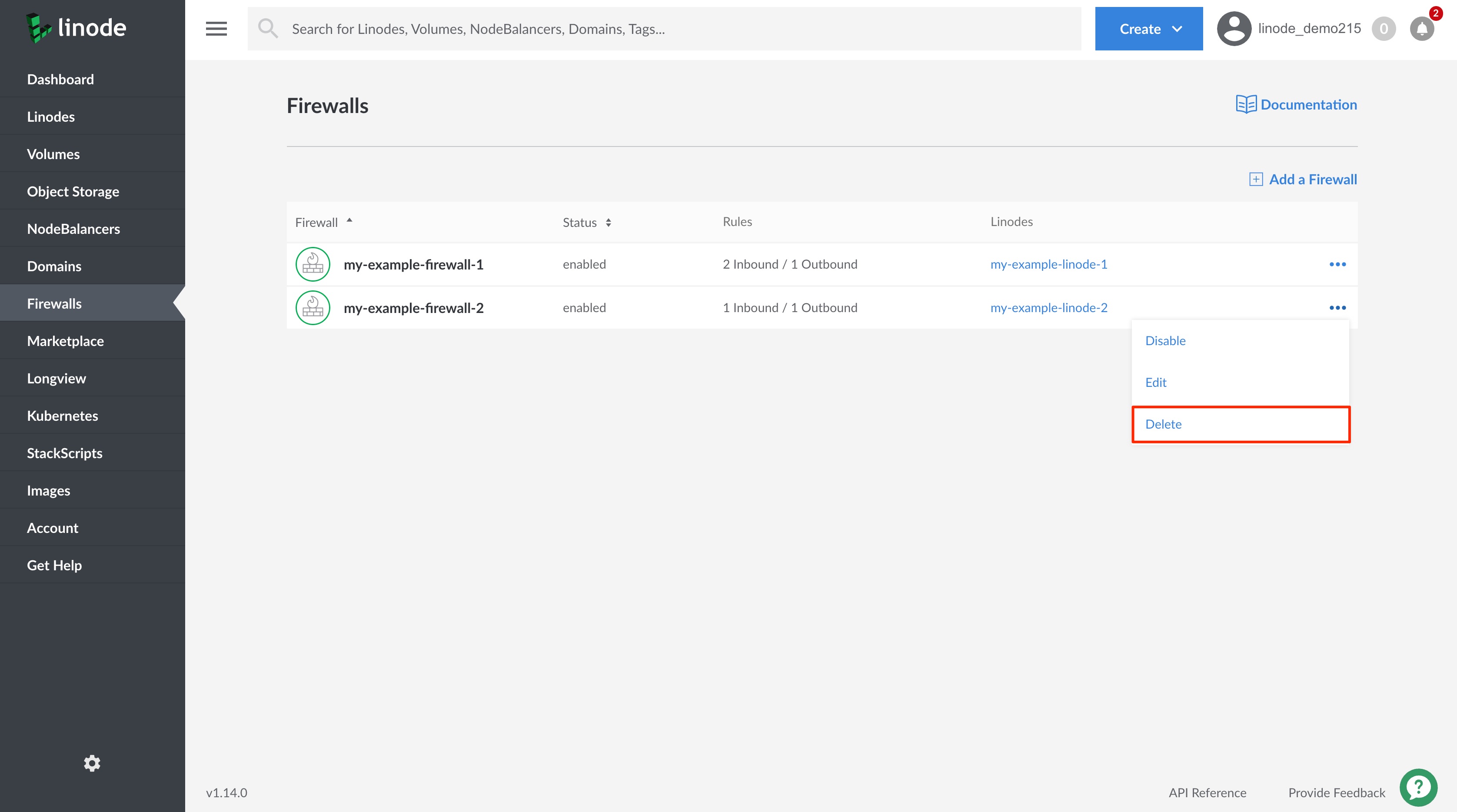Screen dimensions: 1457x812
Task: Collapse action menu for my-example-firewall-2
Action: [1337, 308]
